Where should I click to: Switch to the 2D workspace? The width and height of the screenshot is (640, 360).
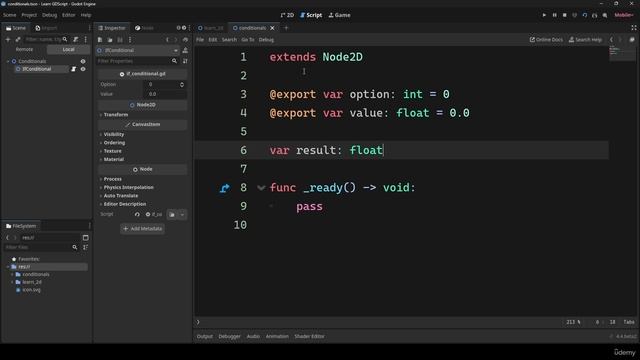287,15
